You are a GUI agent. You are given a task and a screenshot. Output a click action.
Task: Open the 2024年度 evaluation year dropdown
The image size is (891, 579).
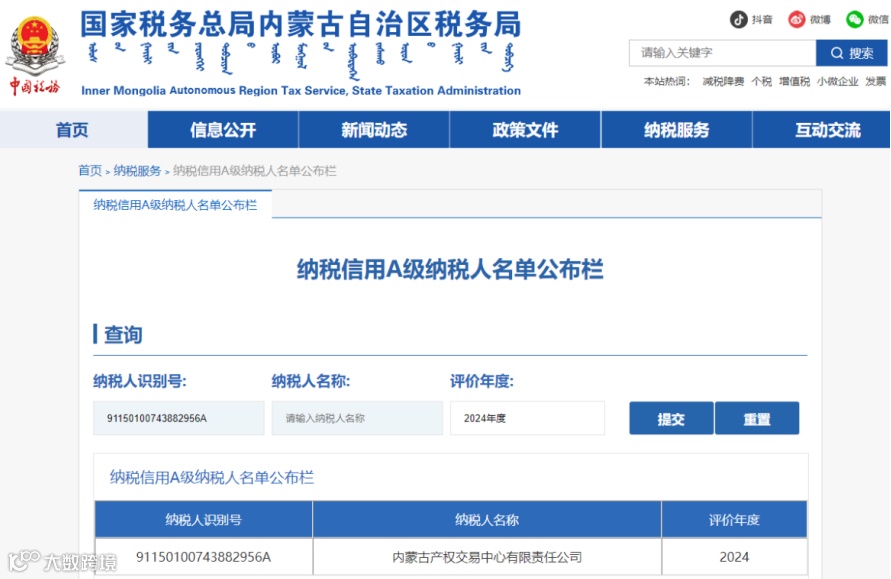[x=527, y=417]
